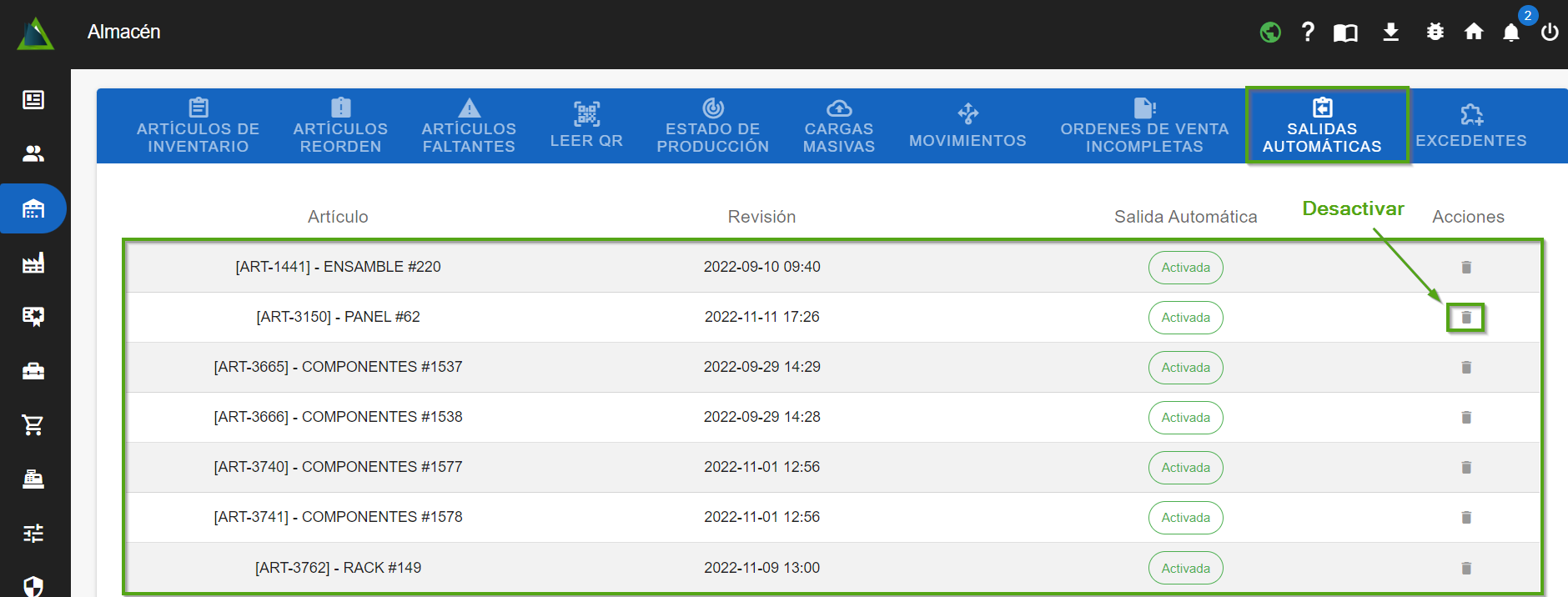Open the manual book icon
The width and height of the screenshot is (1568, 597).
click(1345, 33)
